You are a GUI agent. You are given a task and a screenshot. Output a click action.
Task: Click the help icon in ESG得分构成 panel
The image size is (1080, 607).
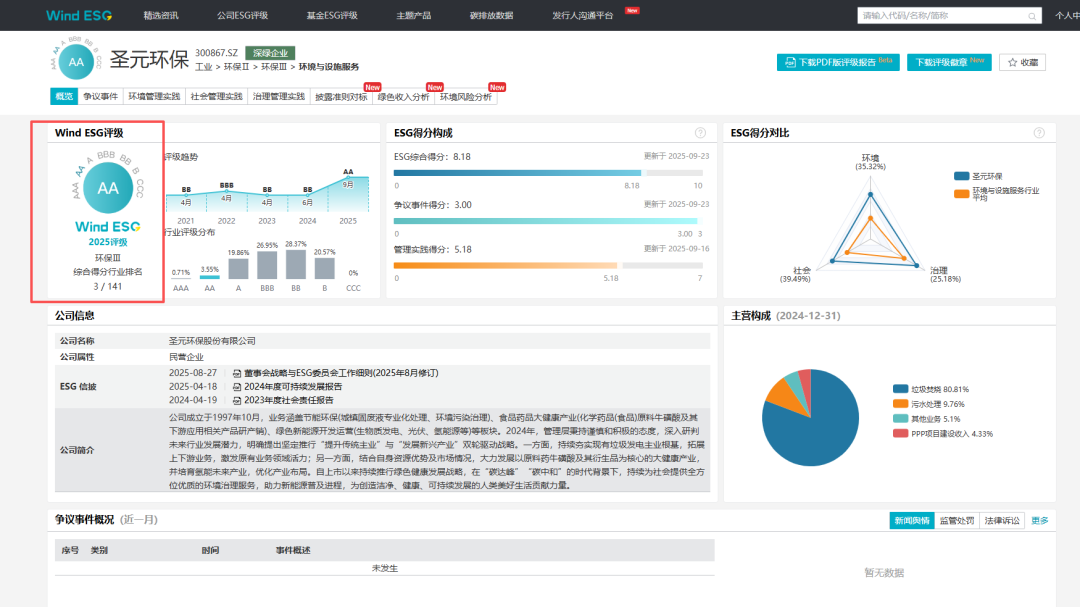700,133
